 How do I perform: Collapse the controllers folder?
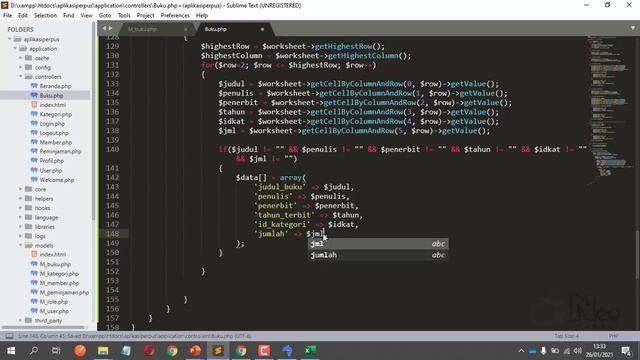coord(20,77)
